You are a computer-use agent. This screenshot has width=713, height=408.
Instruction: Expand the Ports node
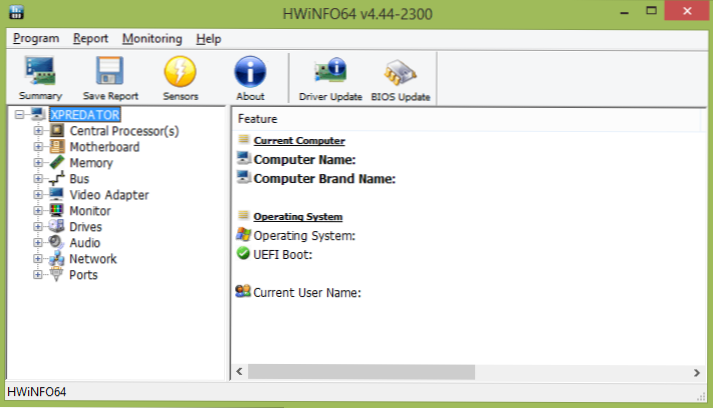(x=38, y=274)
